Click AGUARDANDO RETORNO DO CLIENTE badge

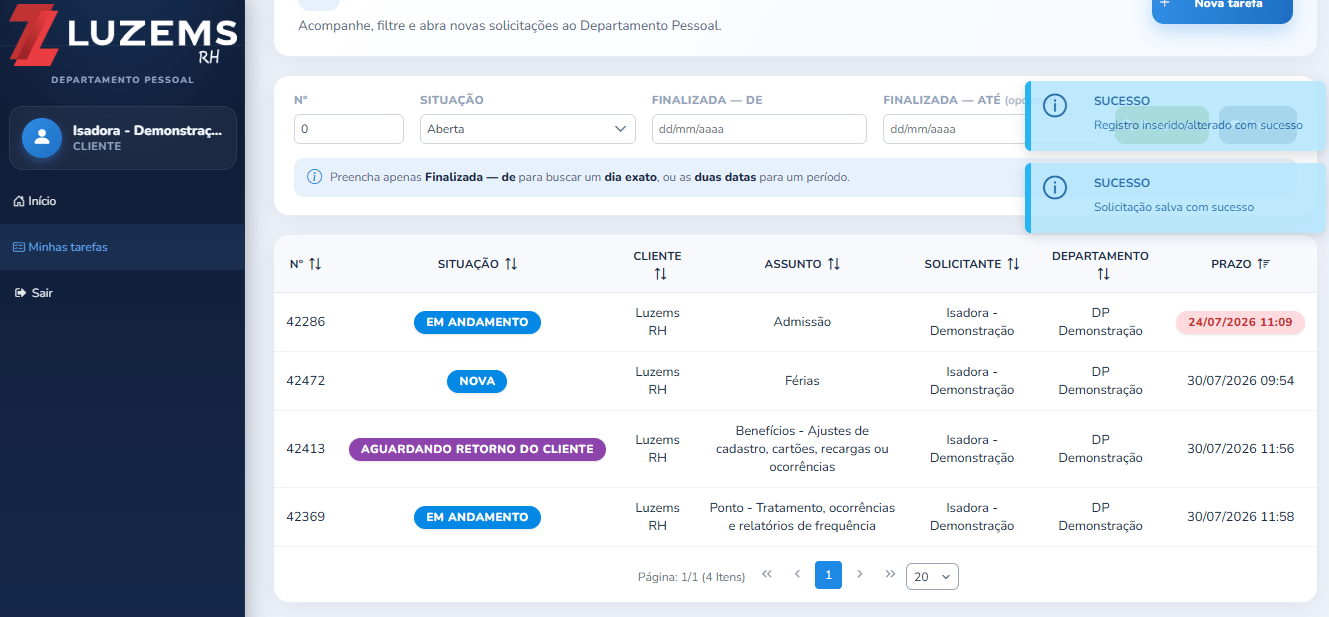[477, 449]
